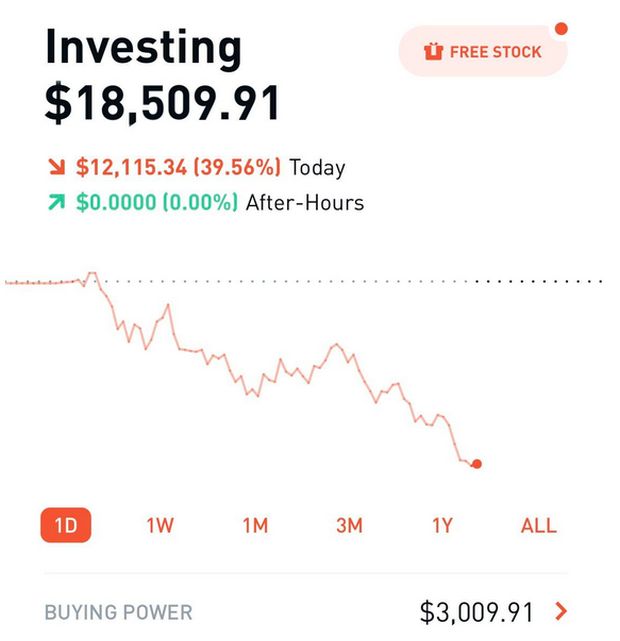
Task: Open Buying Power details via chevron
Action: (562, 612)
